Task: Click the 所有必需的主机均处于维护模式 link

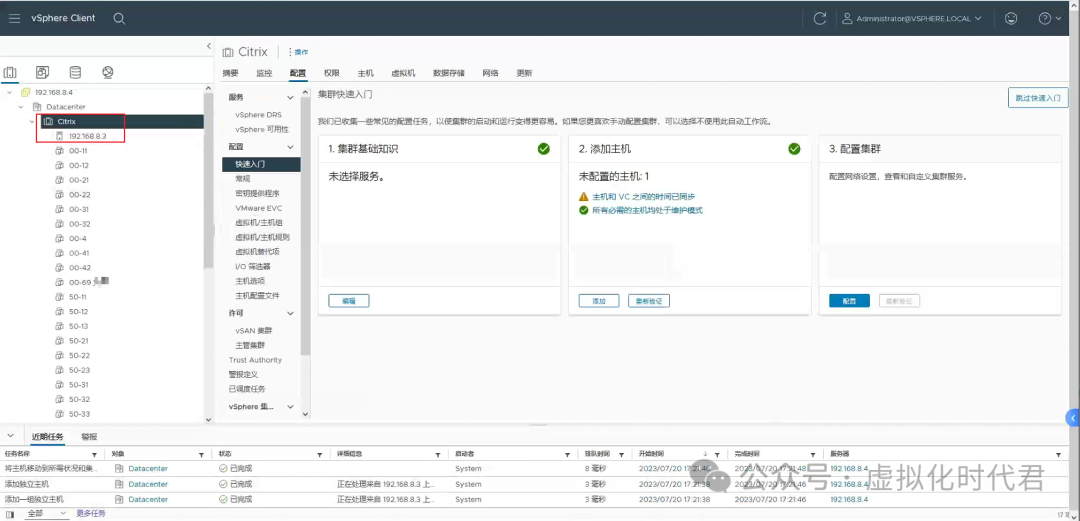Action: [x=647, y=210]
